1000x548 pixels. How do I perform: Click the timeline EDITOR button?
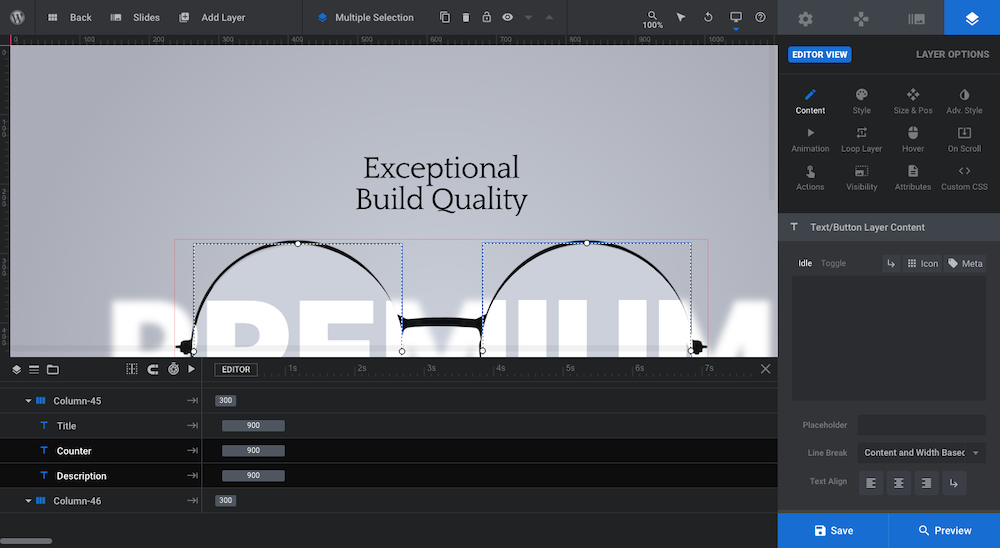coord(236,369)
